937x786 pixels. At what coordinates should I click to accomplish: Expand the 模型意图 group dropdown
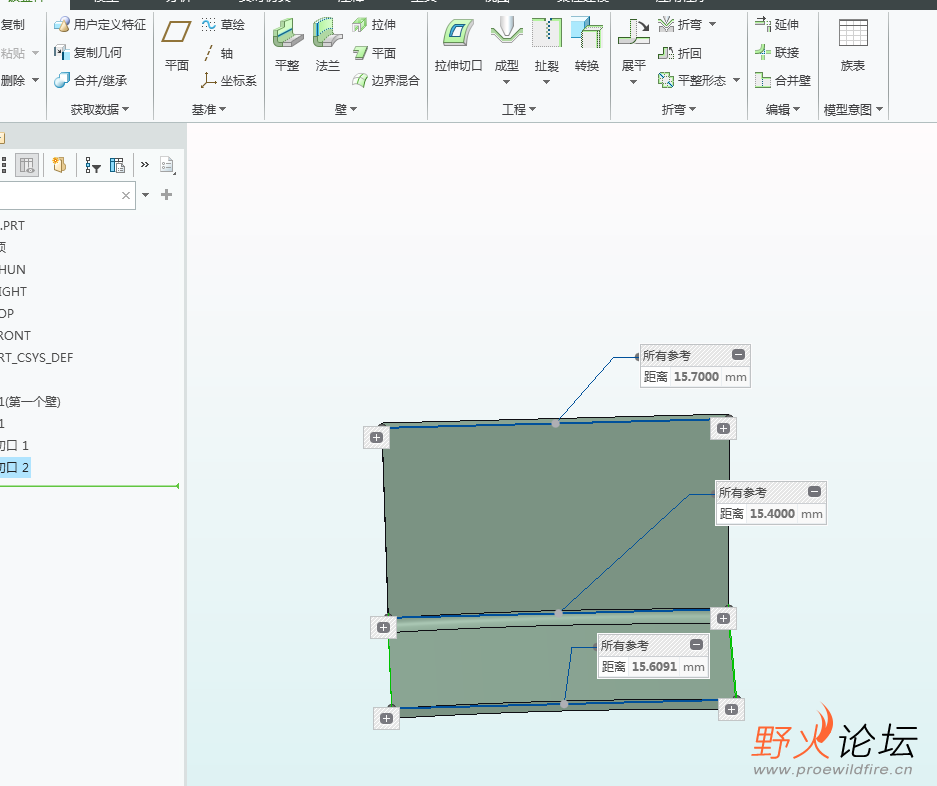[853, 109]
